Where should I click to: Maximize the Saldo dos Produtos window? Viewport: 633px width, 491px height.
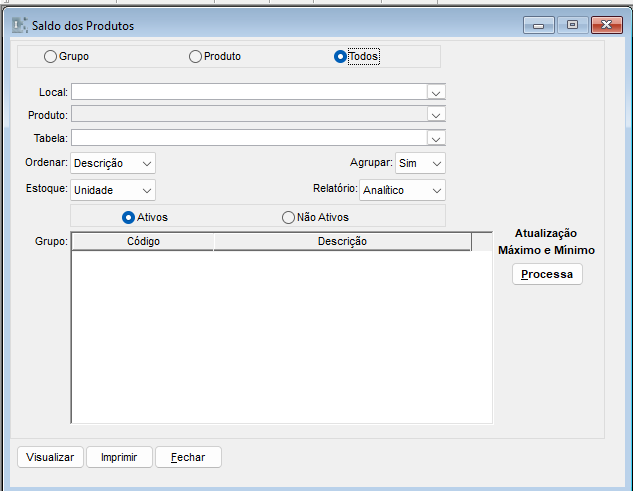coord(572,25)
